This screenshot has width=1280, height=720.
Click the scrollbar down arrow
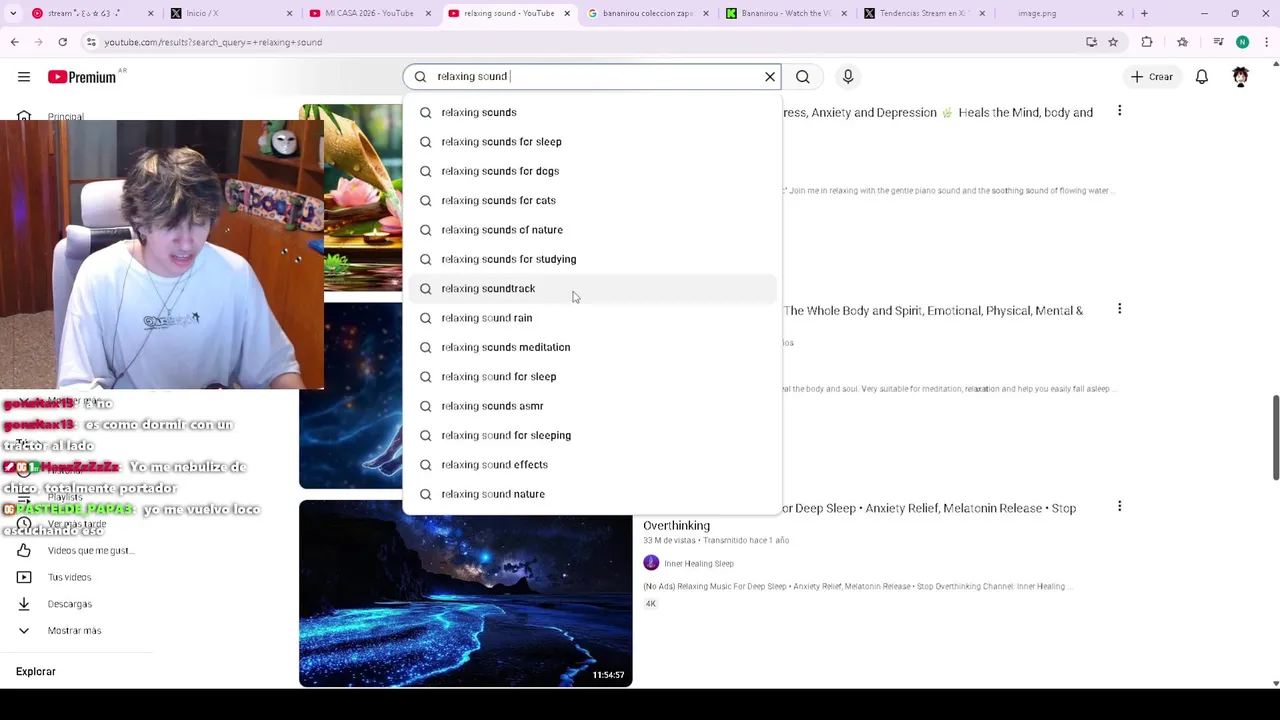point(1275,683)
